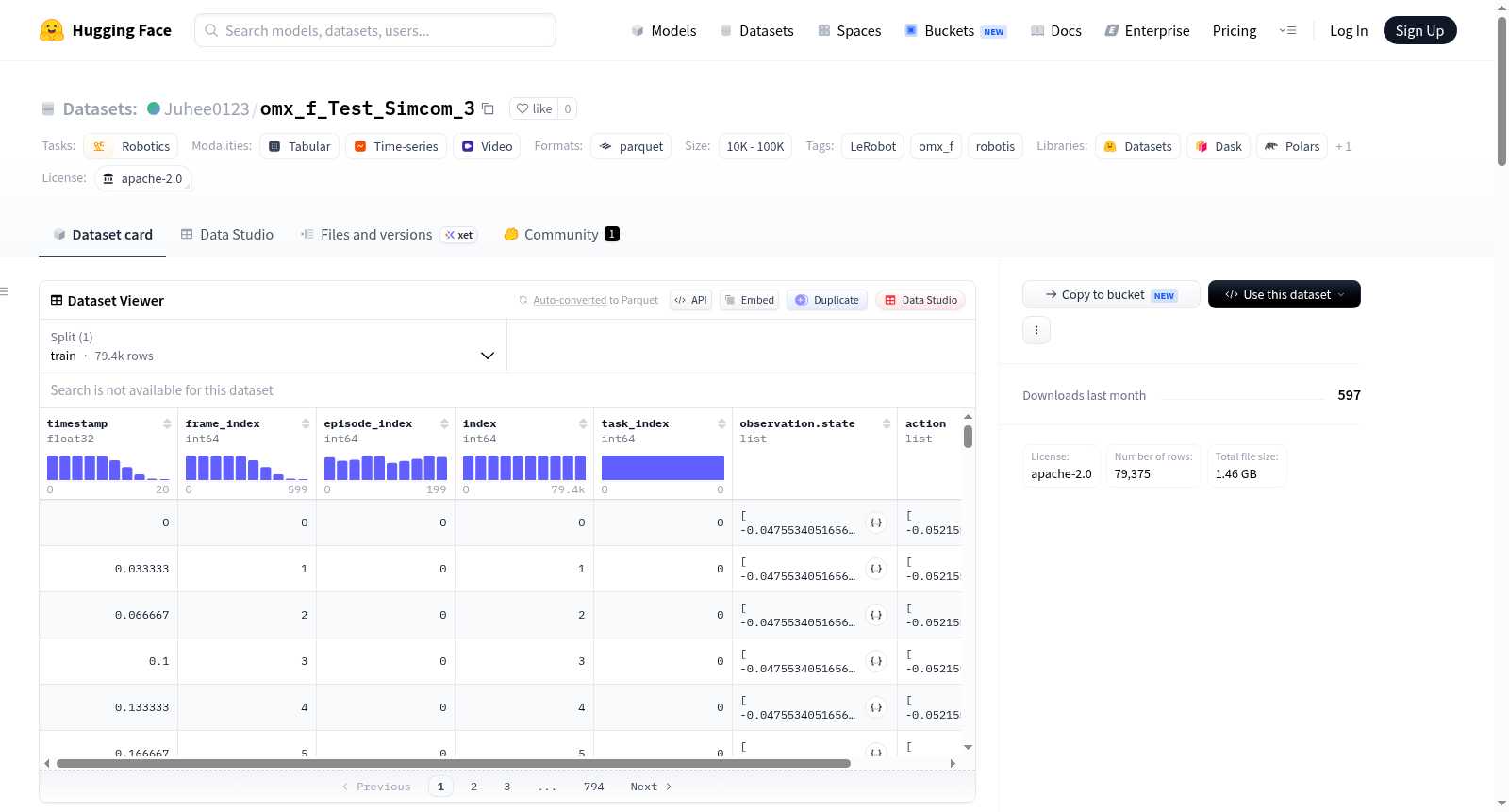Screen dimensions: 1509x812
Task: Go to Next page of rows
Action: coord(652,787)
